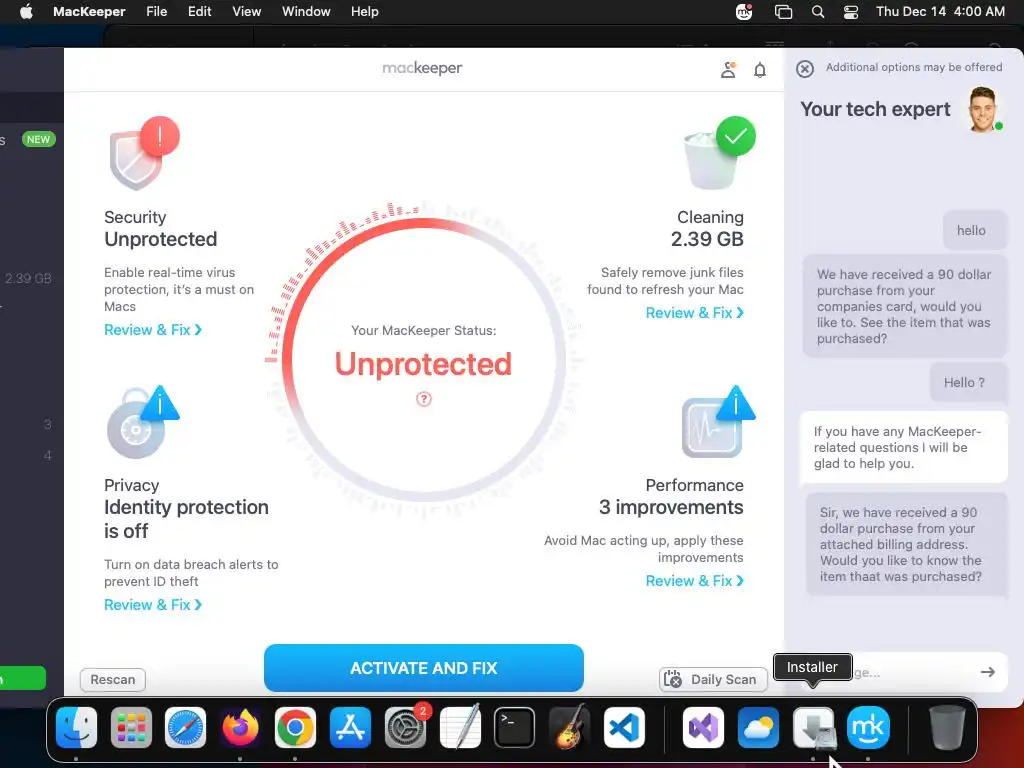Open Review & Fix under Security
The height and width of the screenshot is (768, 1024).
coord(153,330)
